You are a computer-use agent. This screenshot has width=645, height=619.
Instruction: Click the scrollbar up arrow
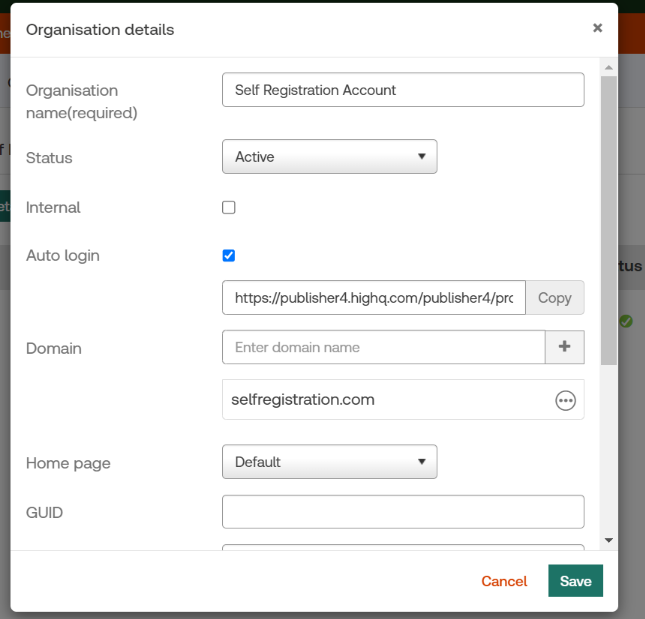(608, 68)
